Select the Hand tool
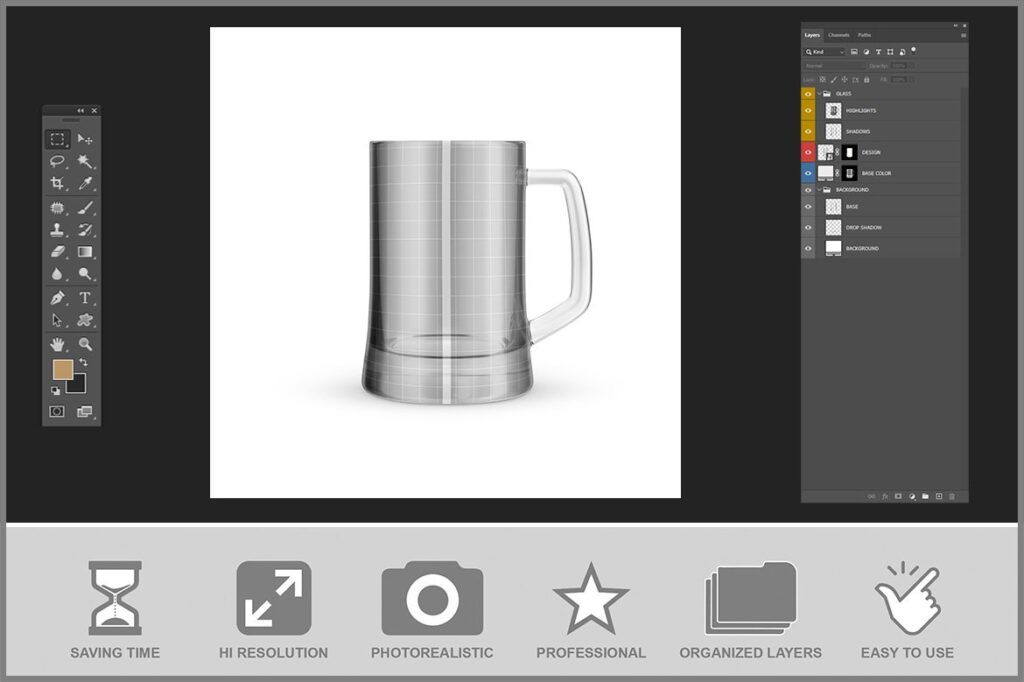1024x682 pixels. click(58, 344)
